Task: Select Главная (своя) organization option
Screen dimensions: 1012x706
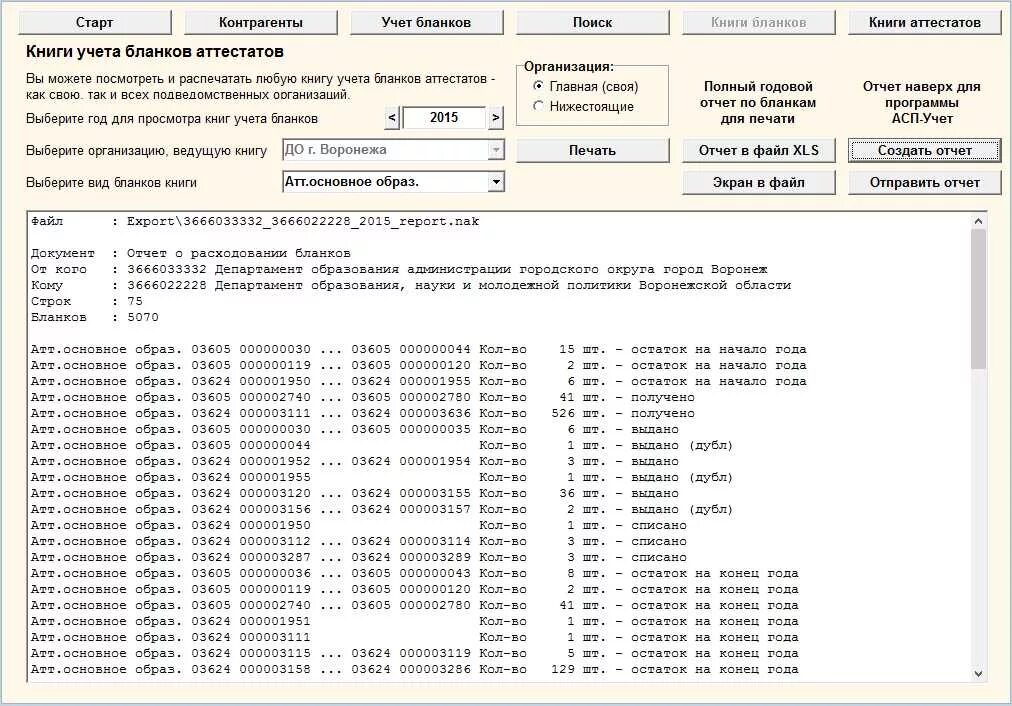Action: [x=585, y=86]
